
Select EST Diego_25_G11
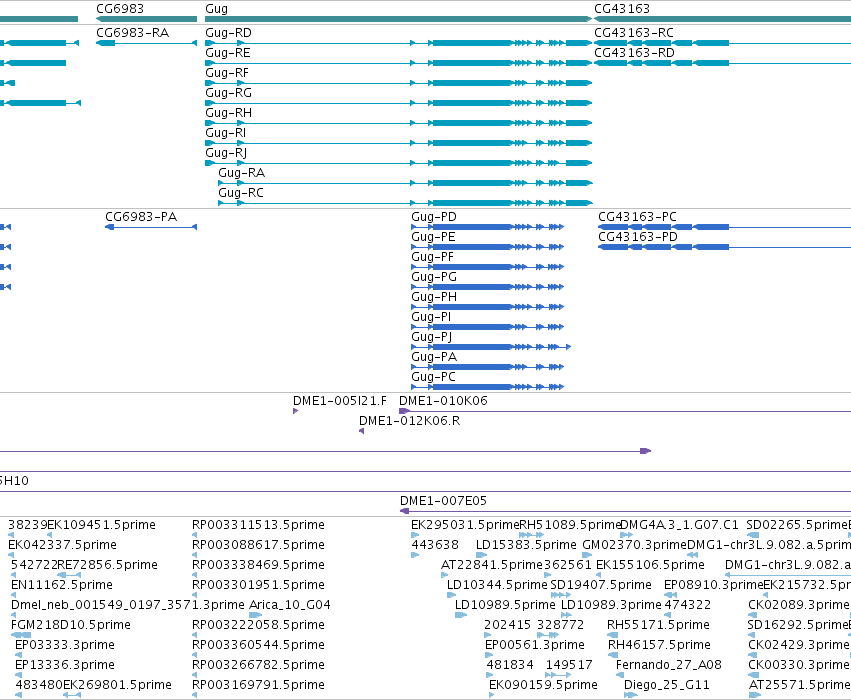666,685
